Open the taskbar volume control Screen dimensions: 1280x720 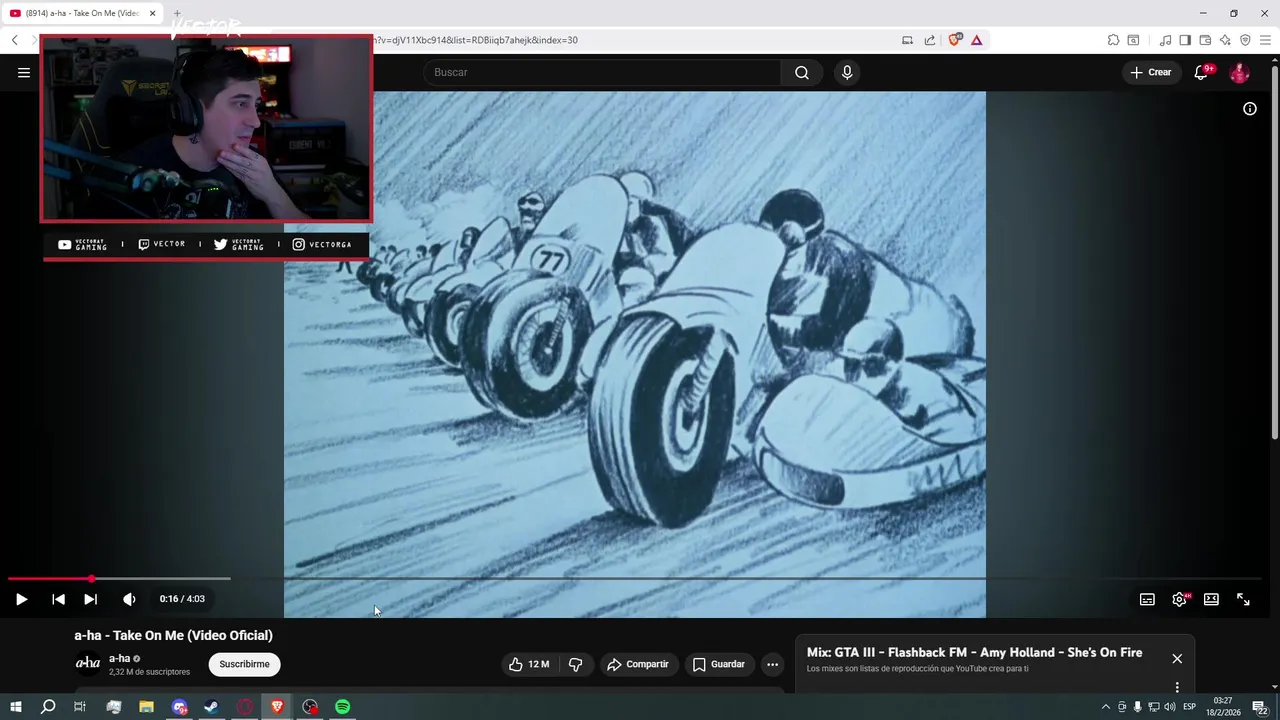coord(1170,707)
